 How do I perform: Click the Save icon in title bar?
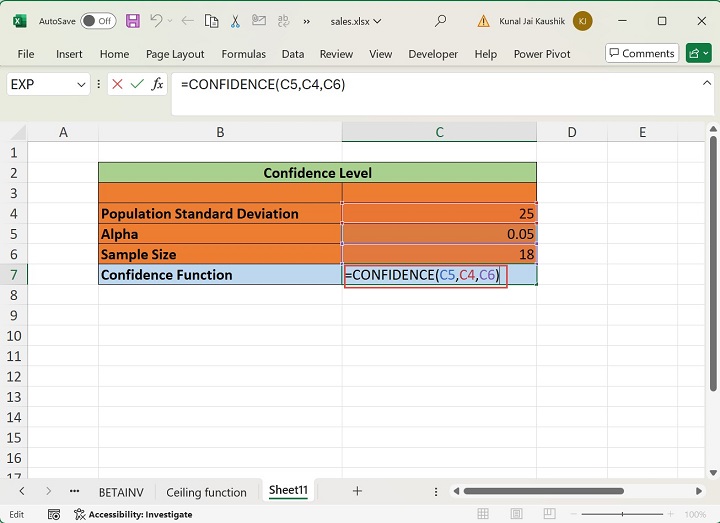134,21
